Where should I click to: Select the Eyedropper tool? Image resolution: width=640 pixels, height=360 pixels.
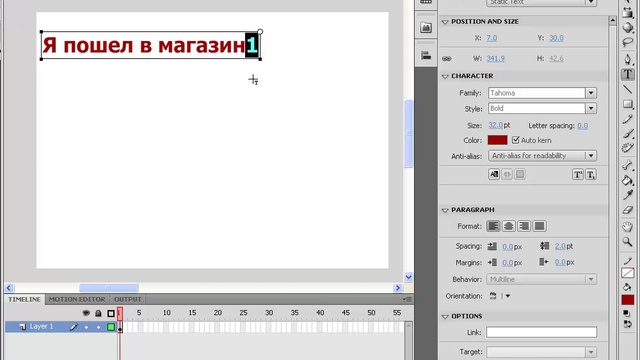pos(627,195)
